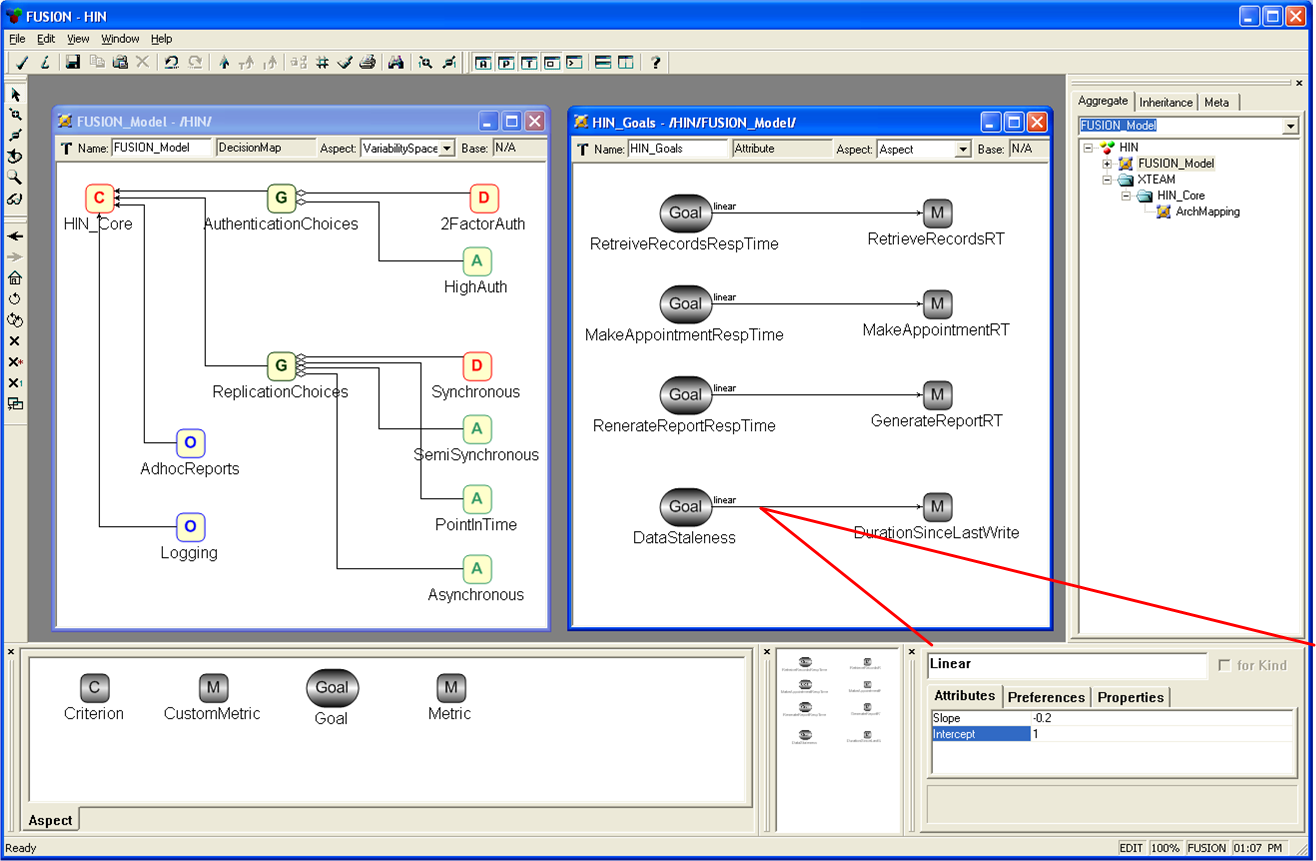Open the Aspect dropdown in HIN_Goals window
This screenshot has height=861, width=1316.
963,149
